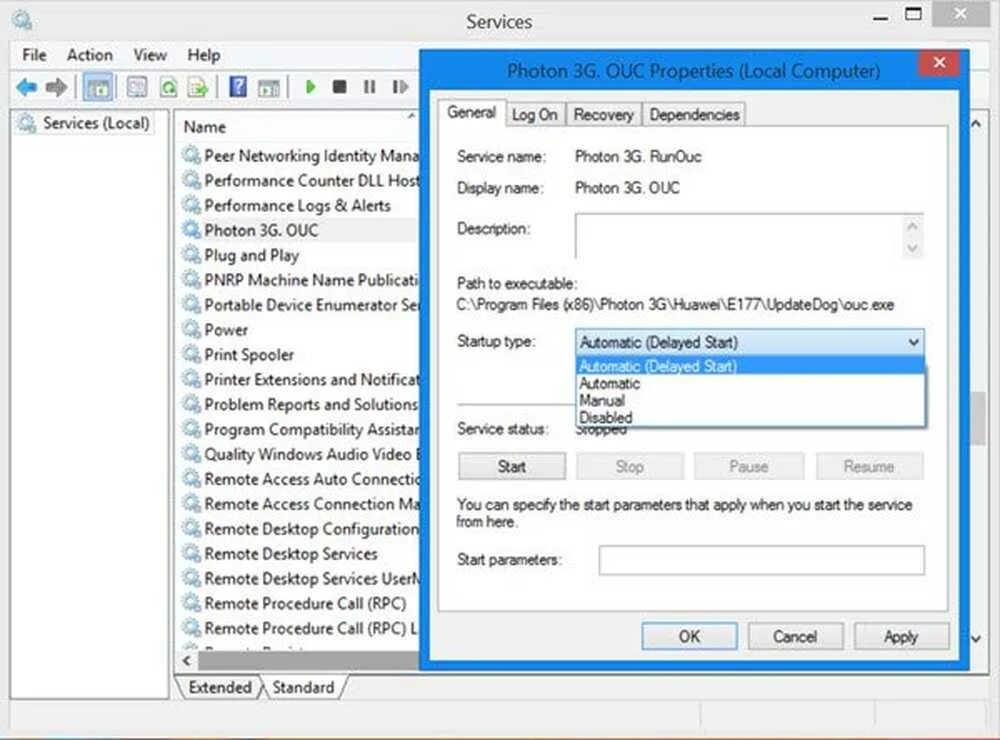The width and height of the screenshot is (1000, 740).
Task: Open the File menu
Action: (34, 55)
